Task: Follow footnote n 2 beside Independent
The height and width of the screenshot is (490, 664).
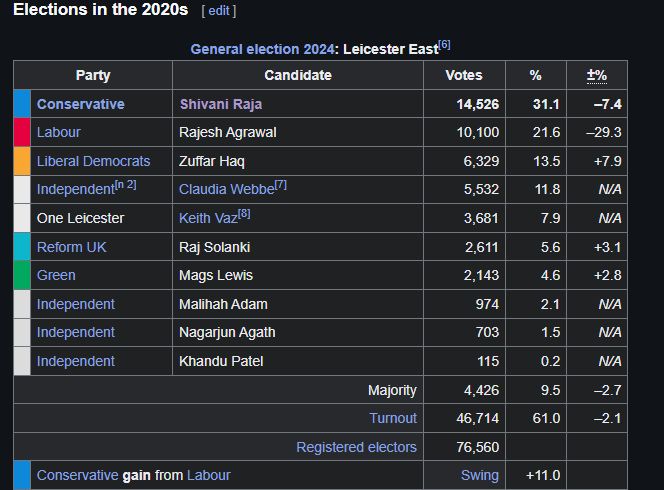Action: pos(126,185)
